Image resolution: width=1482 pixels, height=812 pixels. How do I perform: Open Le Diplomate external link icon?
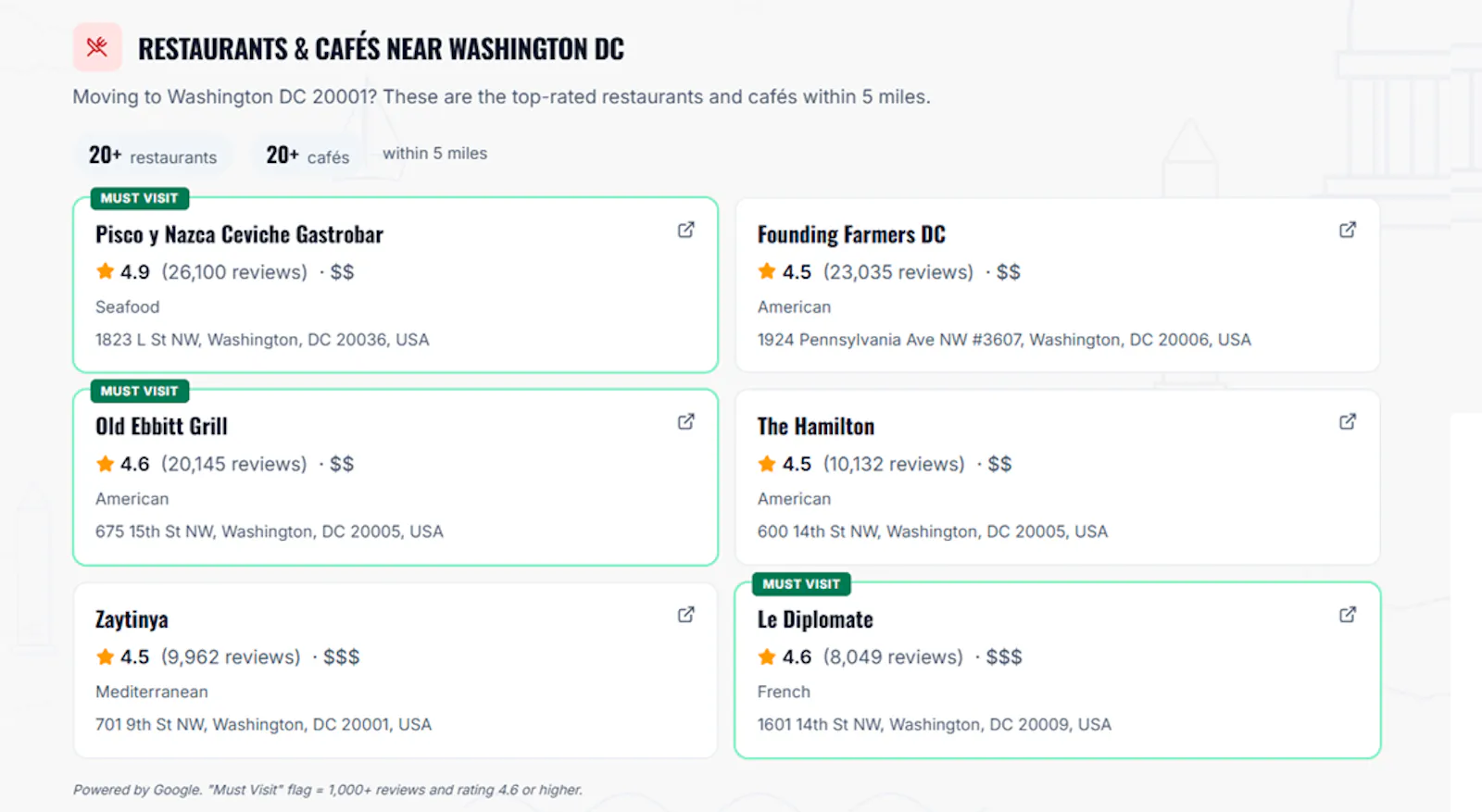(1348, 615)
